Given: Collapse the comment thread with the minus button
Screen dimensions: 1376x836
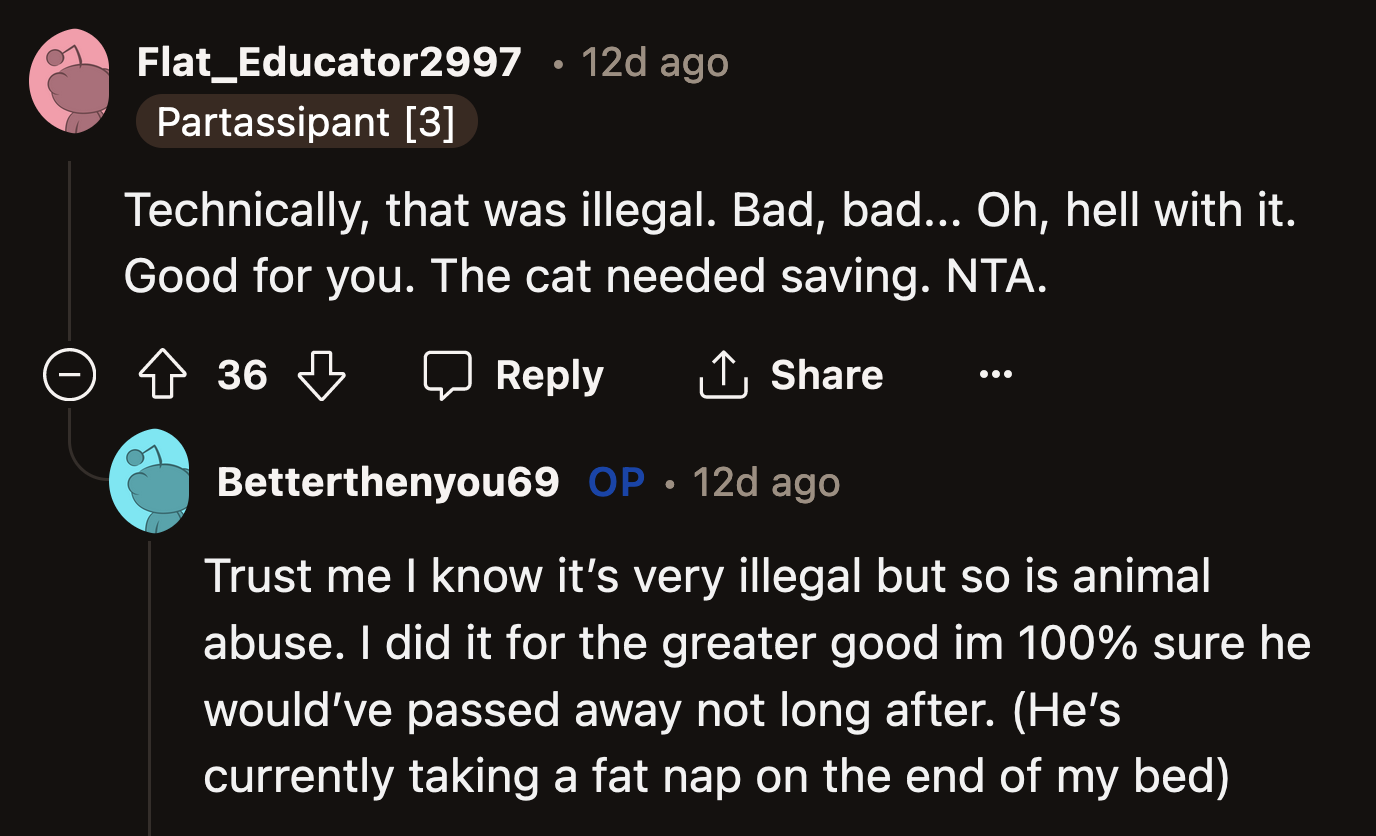Looking at the screenshot, I should [69, 375].
